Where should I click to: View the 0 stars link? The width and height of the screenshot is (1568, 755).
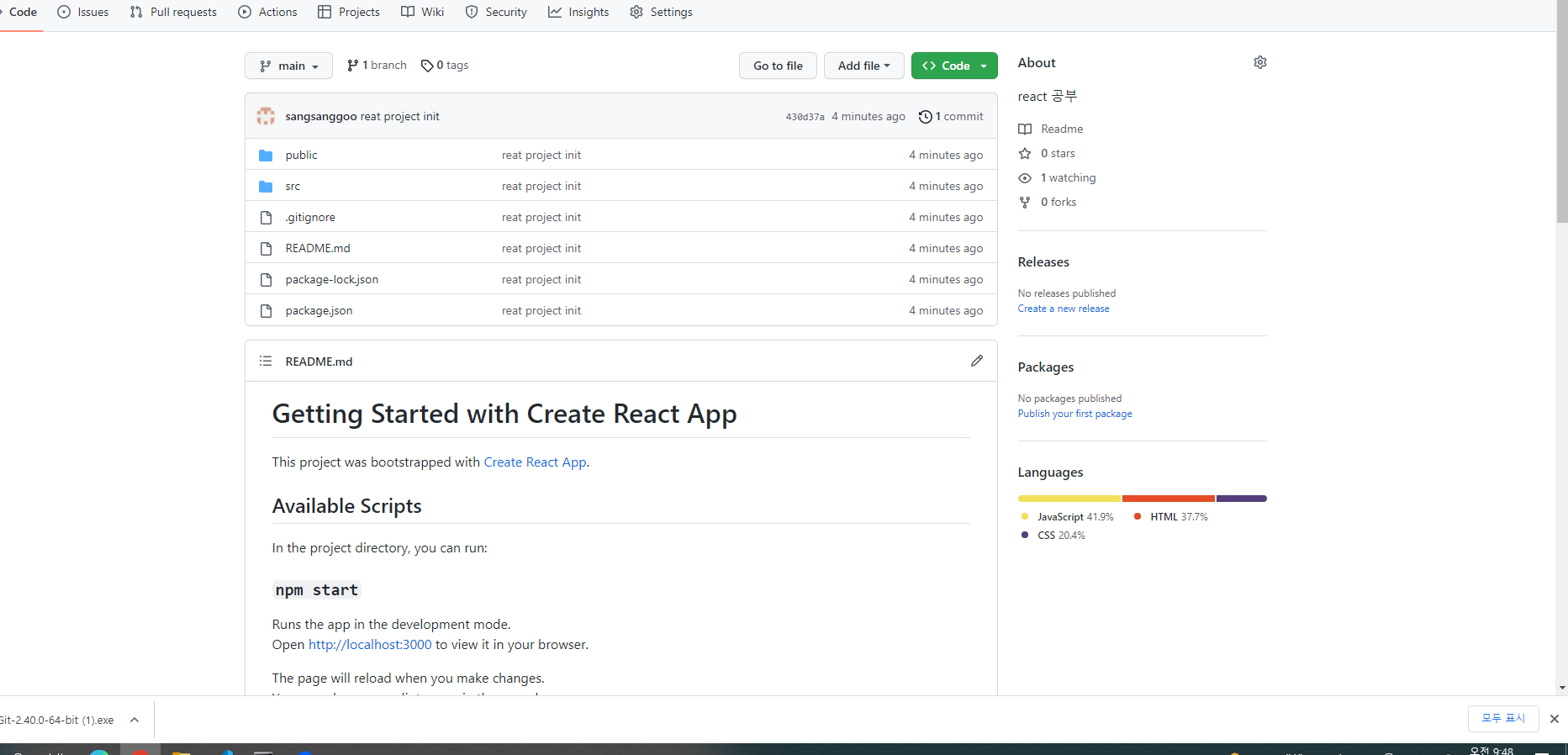click(x=1047, y=153)
